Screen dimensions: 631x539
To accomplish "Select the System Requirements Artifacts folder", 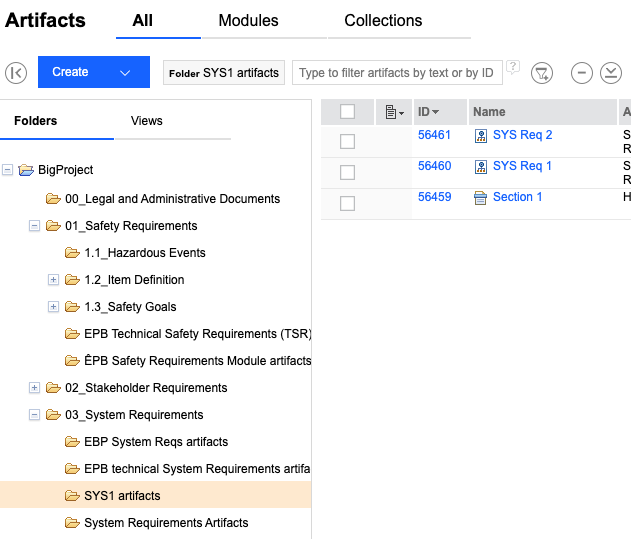I will 165,523.
